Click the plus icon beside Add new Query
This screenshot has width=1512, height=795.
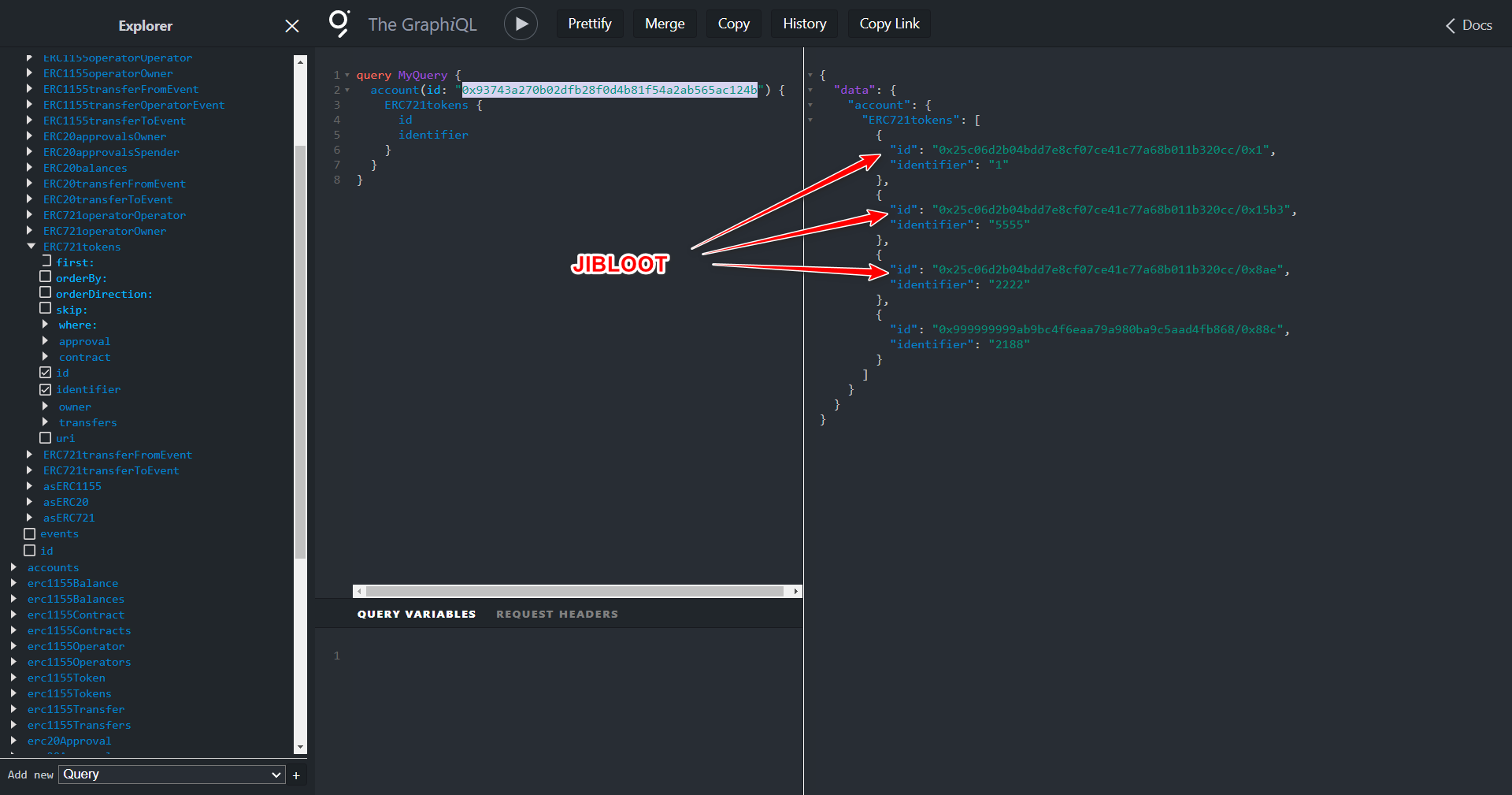[296, 775]
